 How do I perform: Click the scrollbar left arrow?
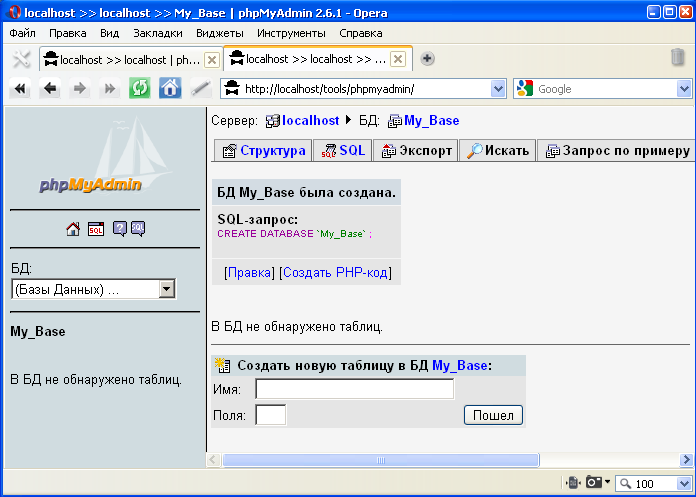click(x=214, y=460)
